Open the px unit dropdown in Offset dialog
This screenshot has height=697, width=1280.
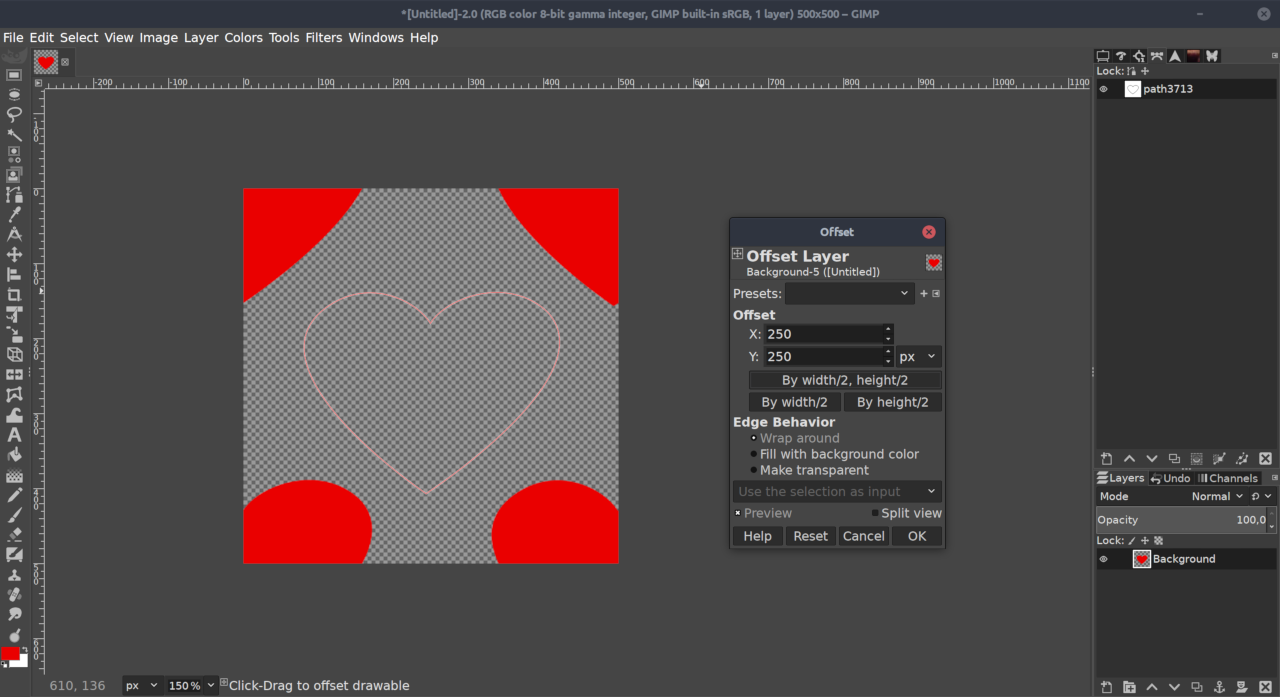[x=916, y=356]
